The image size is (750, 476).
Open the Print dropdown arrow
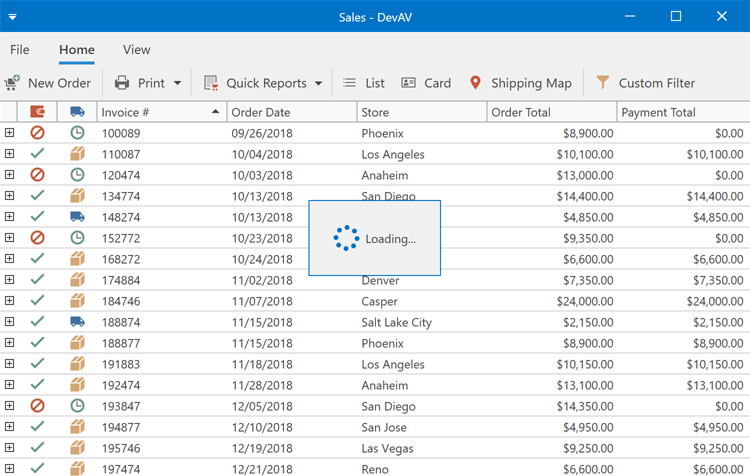[178, 83]
